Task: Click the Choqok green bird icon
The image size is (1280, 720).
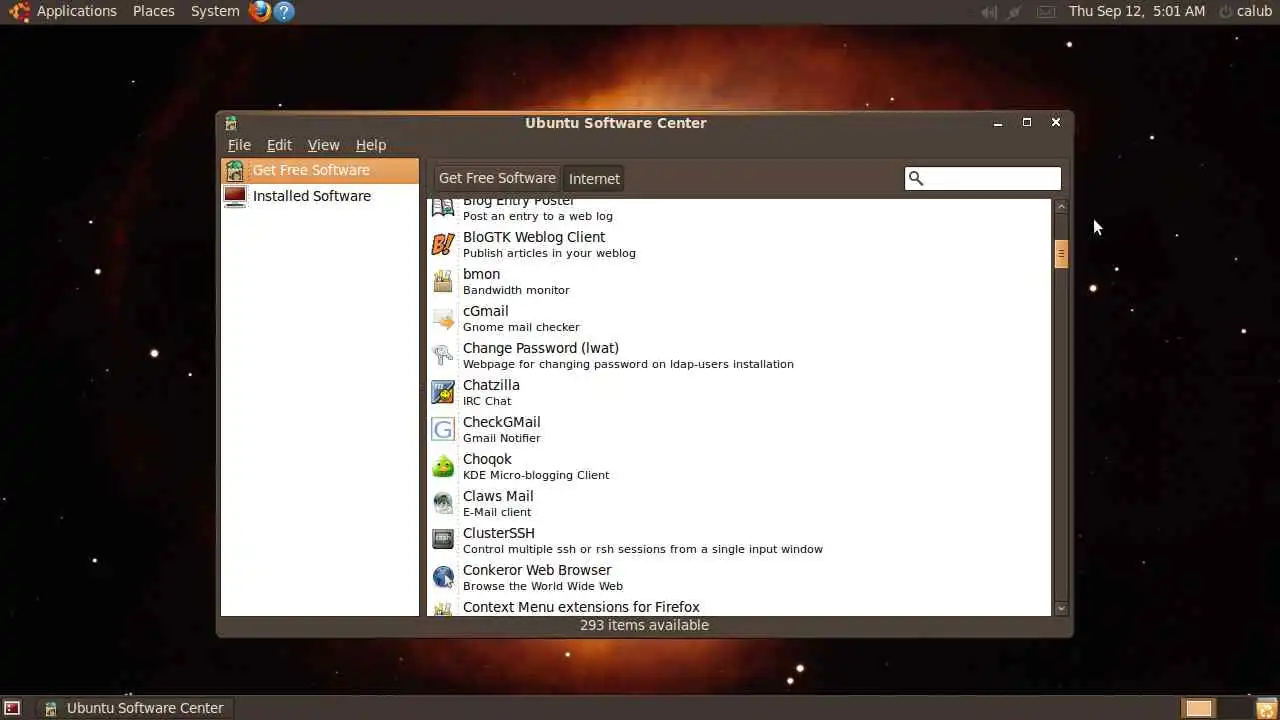Action: point(443,466)
